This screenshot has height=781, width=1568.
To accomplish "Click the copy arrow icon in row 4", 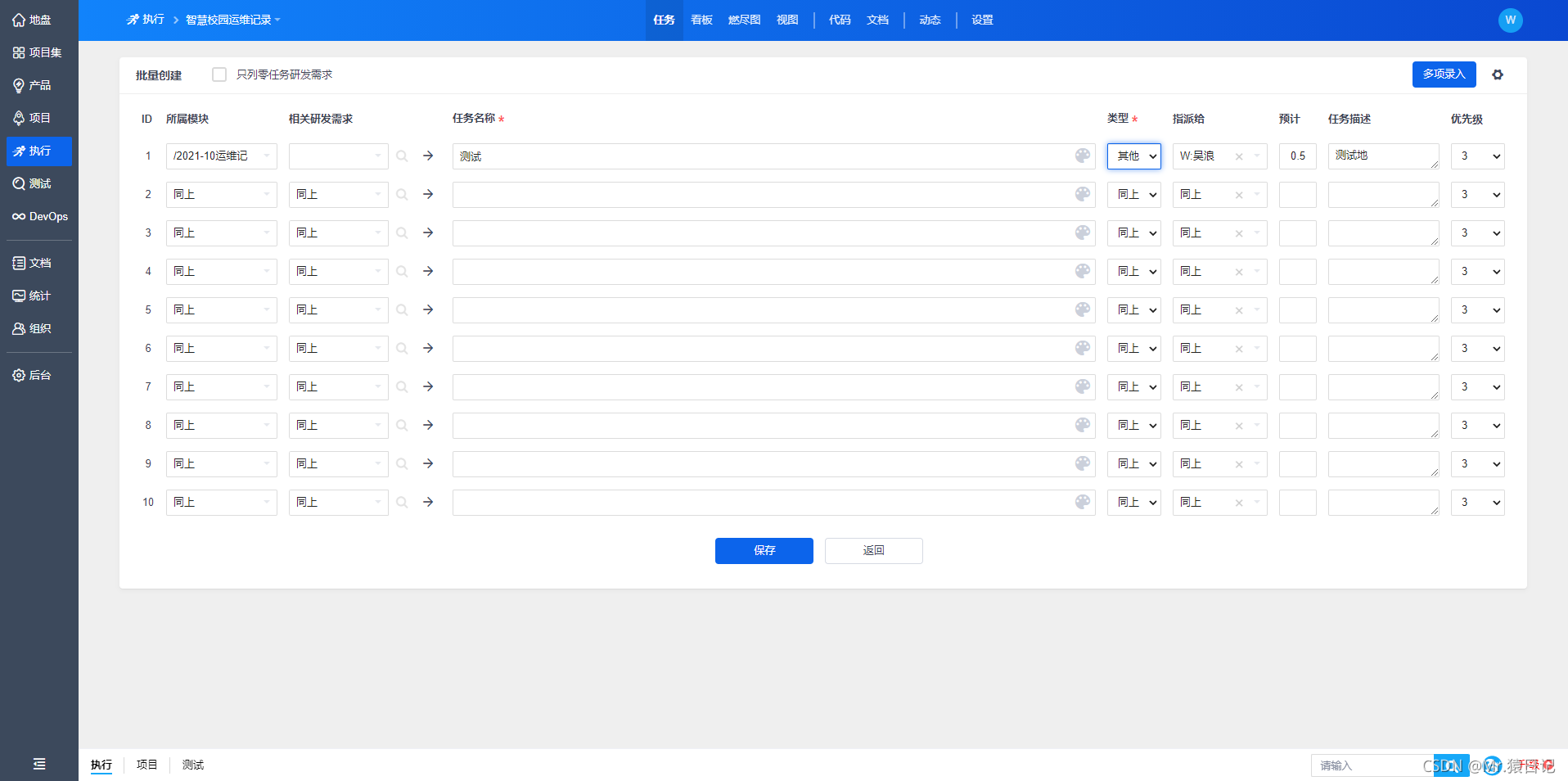I will [x=428, y=271].
